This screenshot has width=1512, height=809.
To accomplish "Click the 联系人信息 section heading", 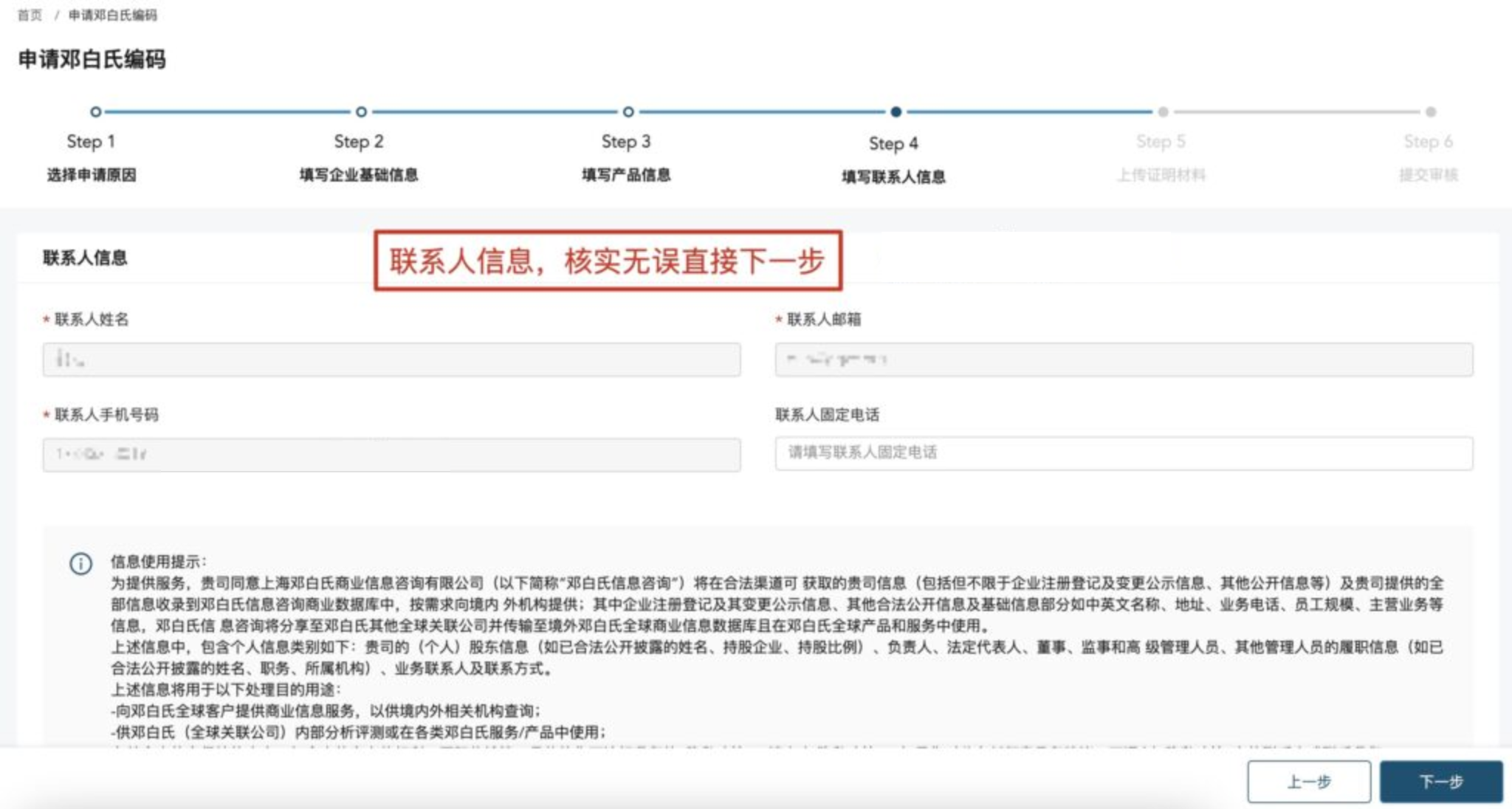I will 85,258.
